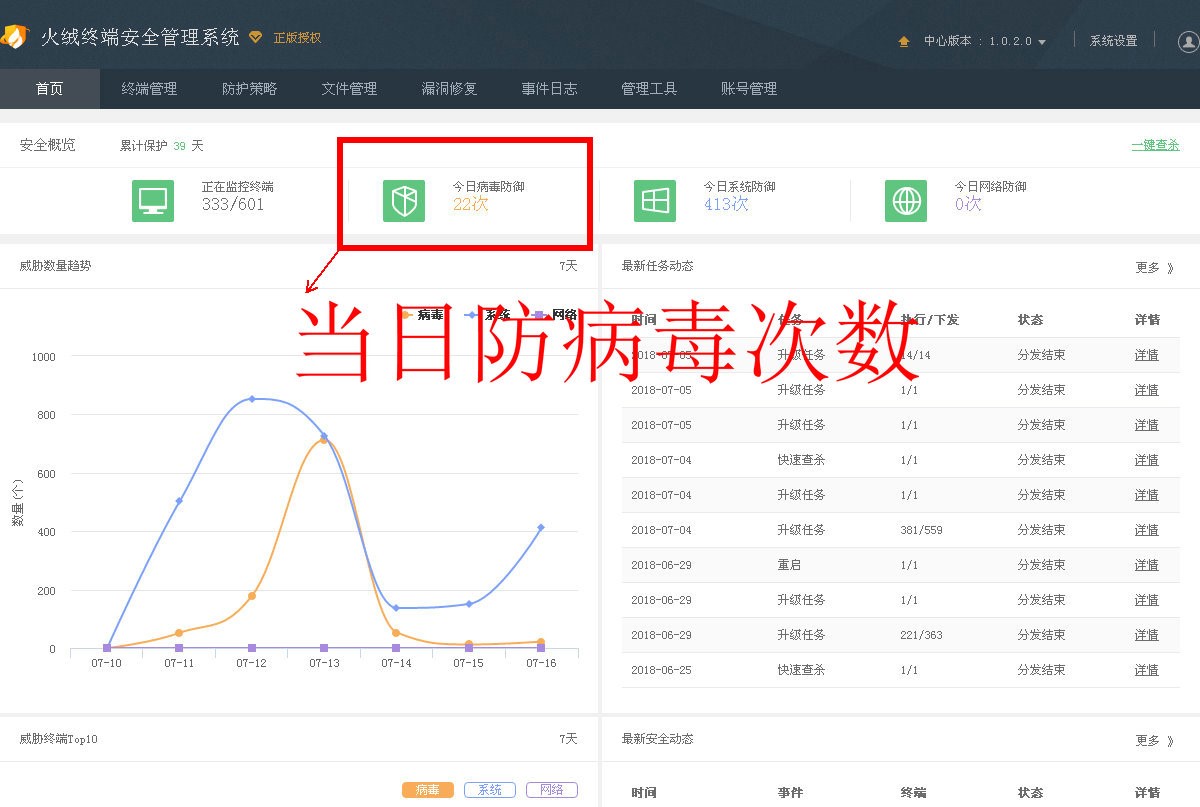Expand the 中心版本 1.0.2.0 dropdown
This screenshot has height=807, width=1200.
[985, 42]
